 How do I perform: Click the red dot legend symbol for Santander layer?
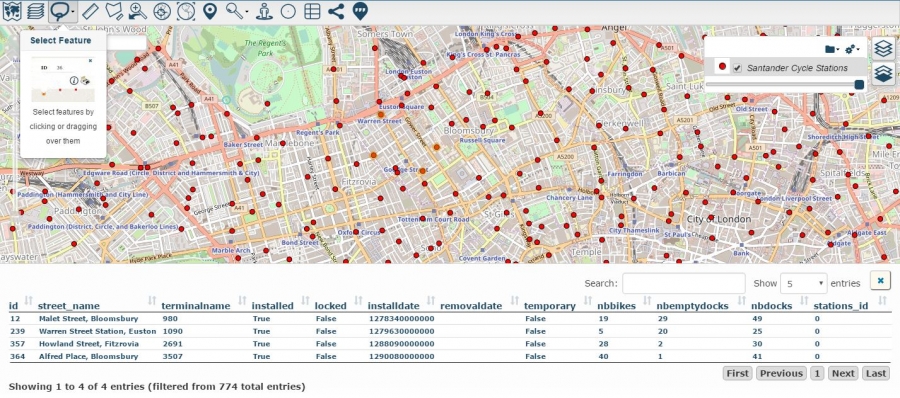723,67
